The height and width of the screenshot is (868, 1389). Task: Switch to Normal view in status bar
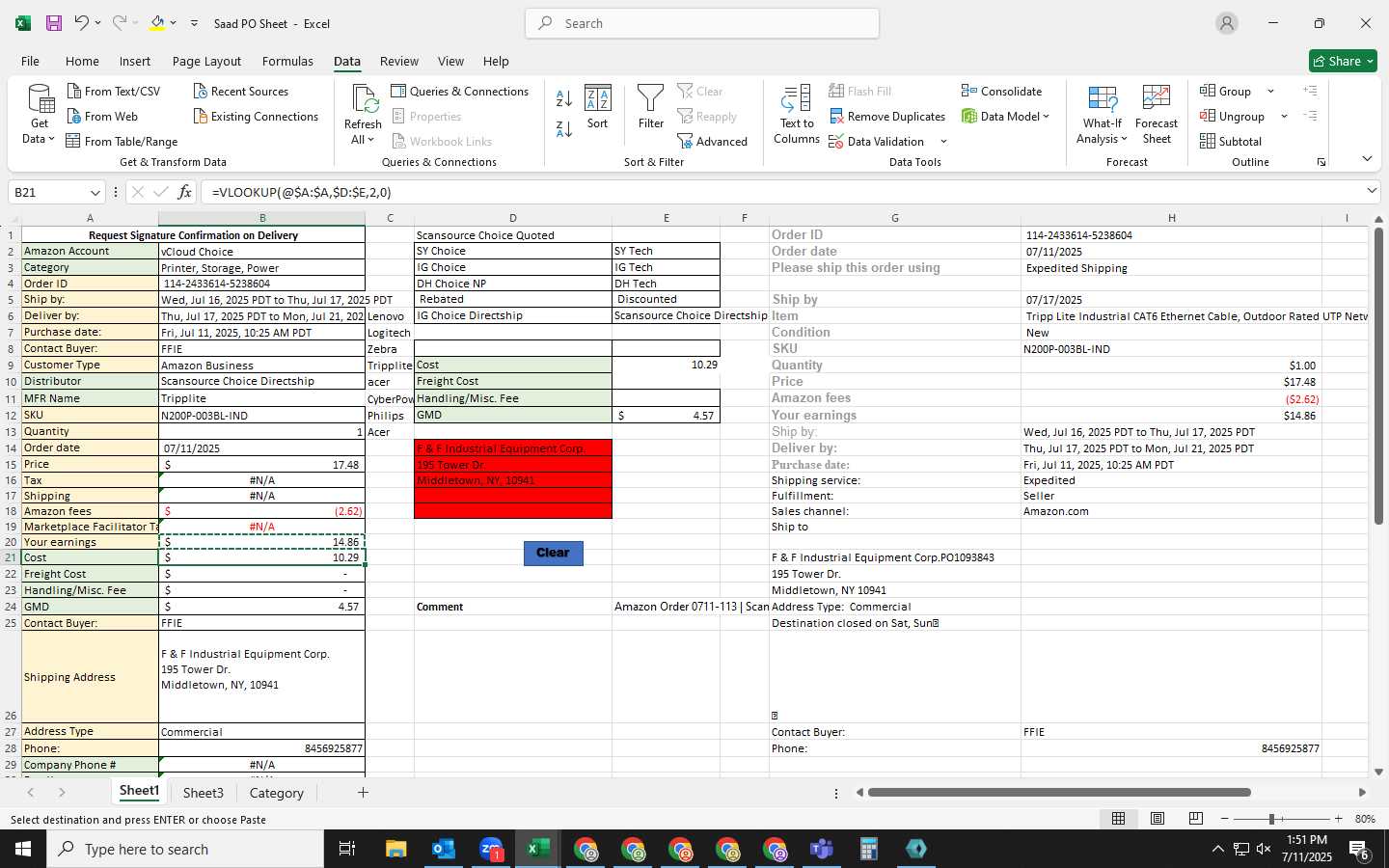coord(1118,819)
